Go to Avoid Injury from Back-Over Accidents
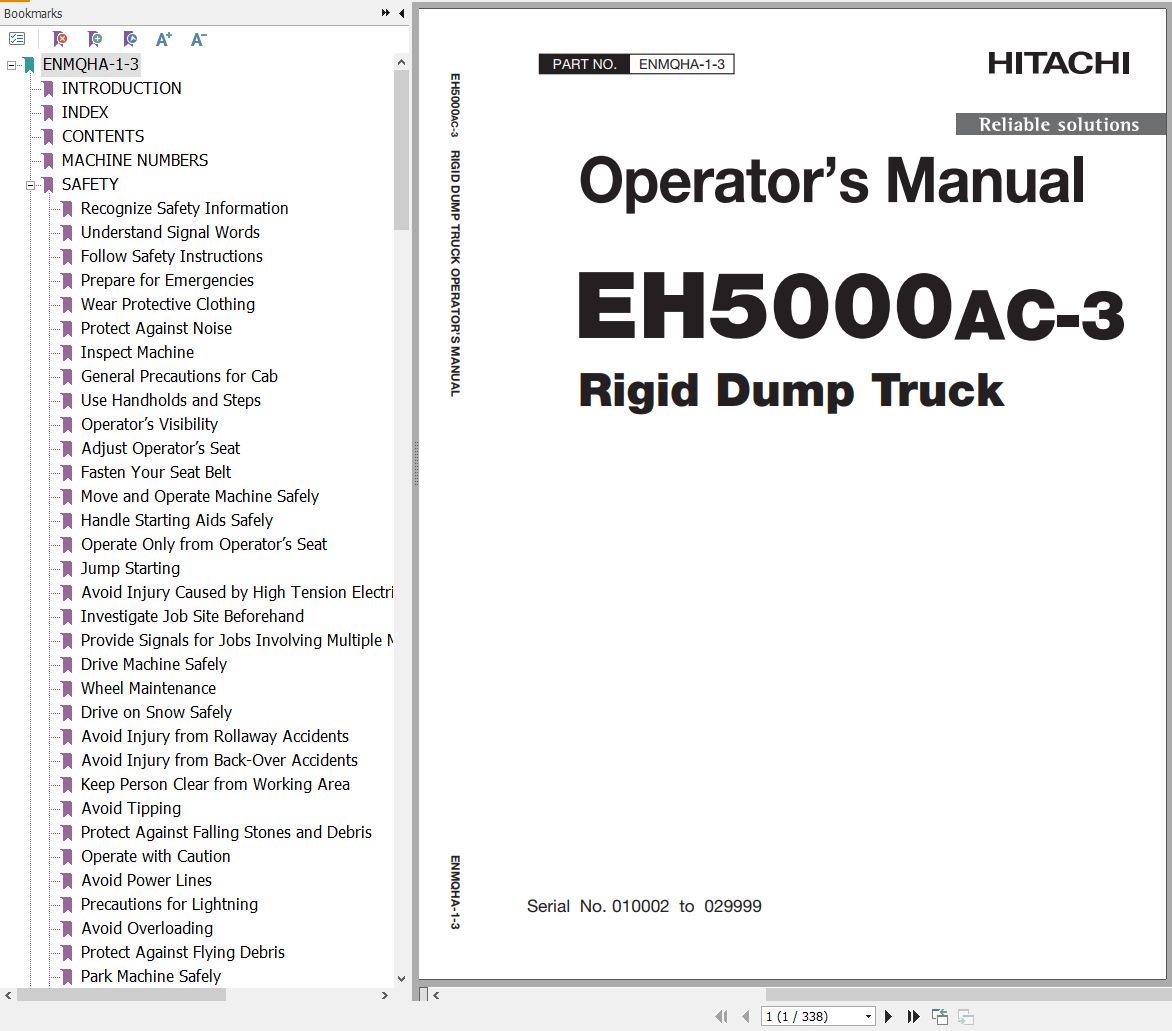This screenshot has width=1172, height=1031. pyautogui.click(x=219, y=760)
